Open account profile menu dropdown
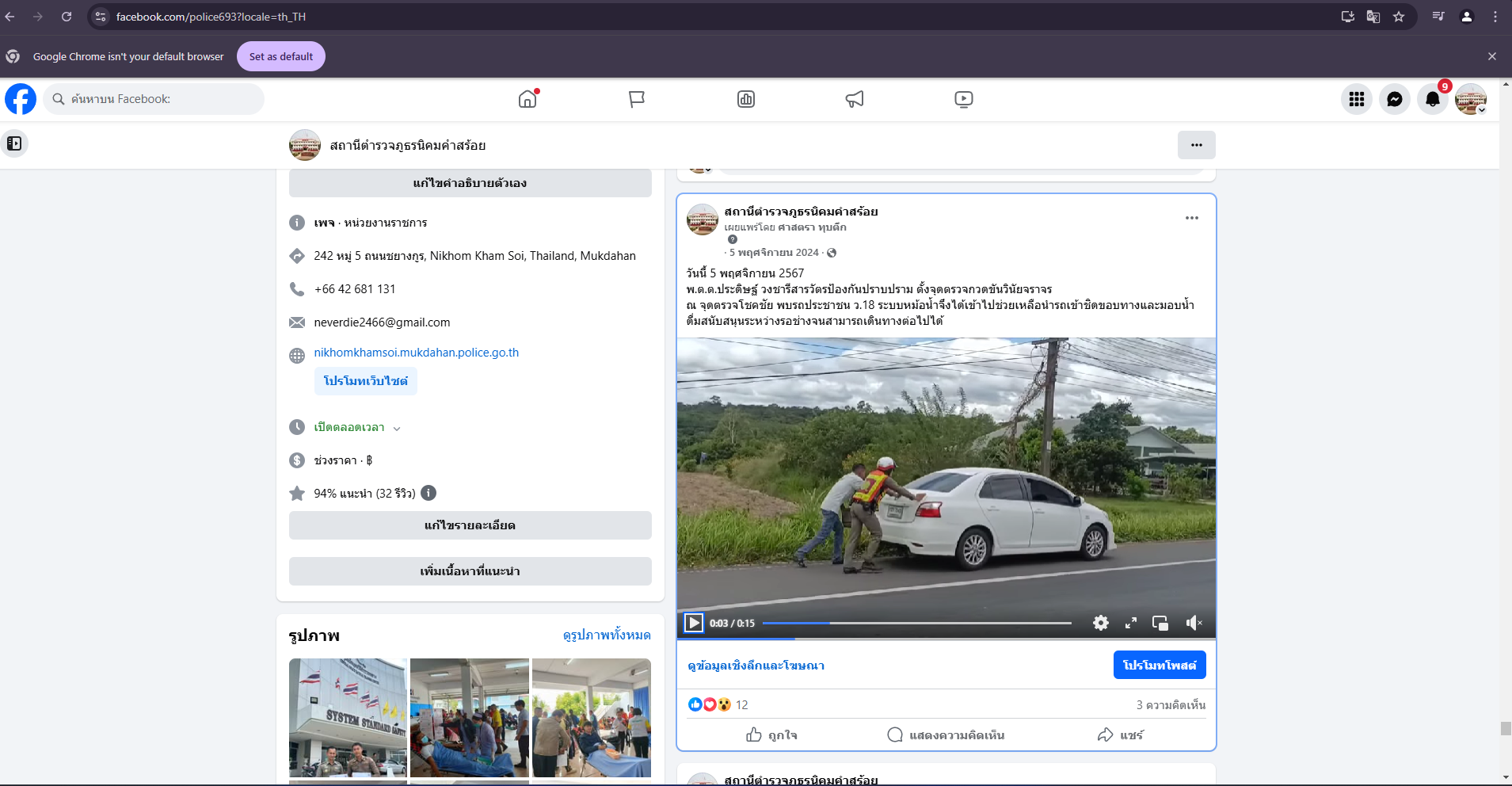This screenshot has width=1512, height=786. click(1471, 99)
